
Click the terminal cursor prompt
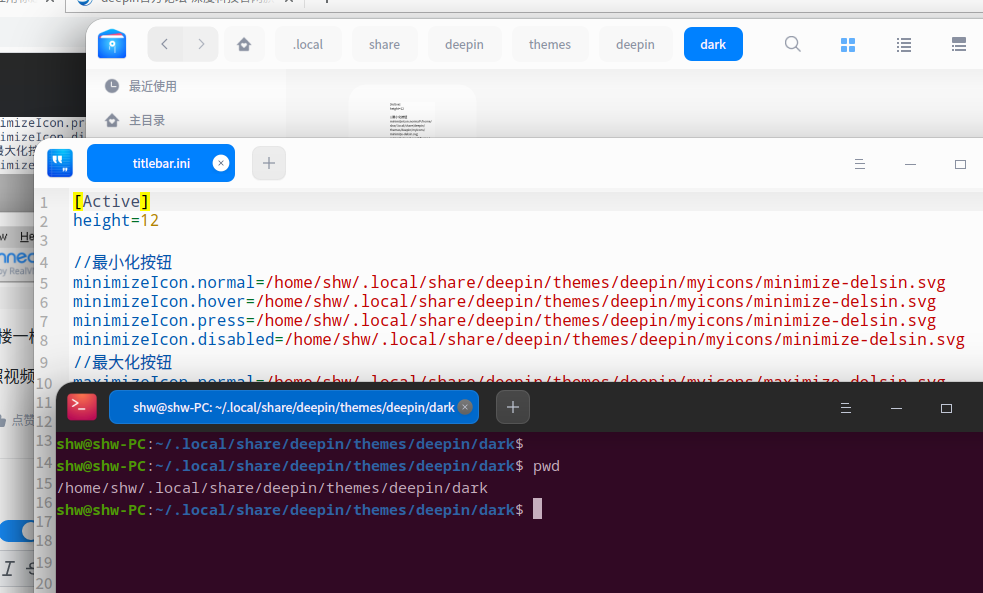(537, 509)
